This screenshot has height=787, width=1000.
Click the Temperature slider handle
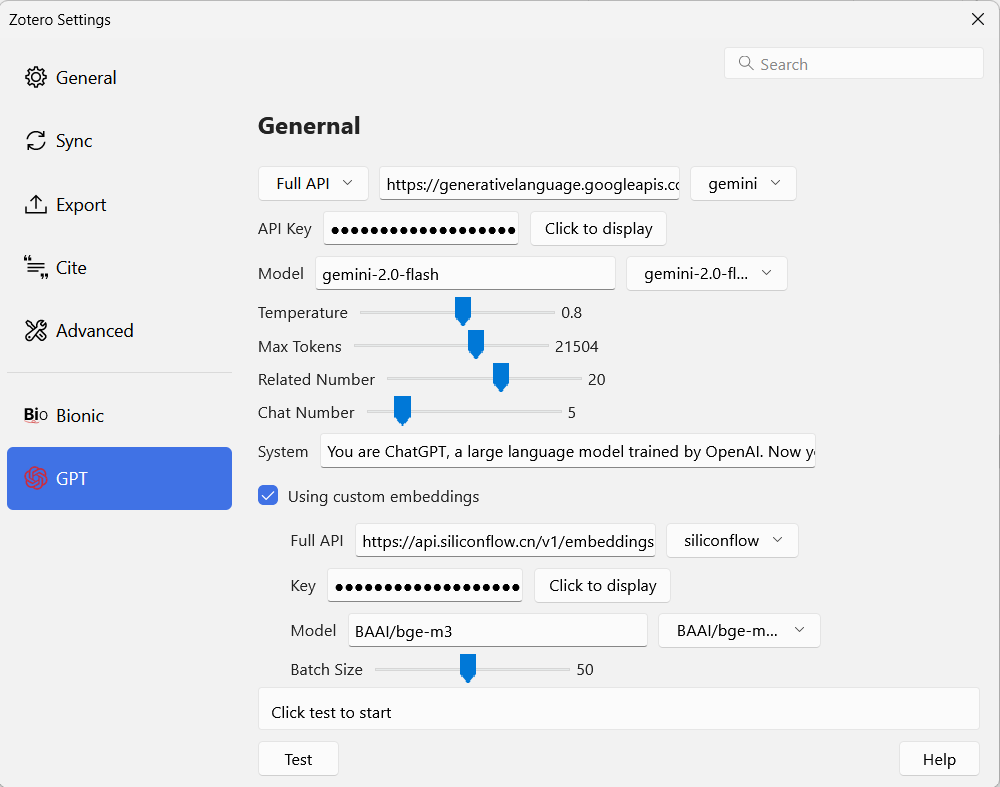[x=462, y=312]
